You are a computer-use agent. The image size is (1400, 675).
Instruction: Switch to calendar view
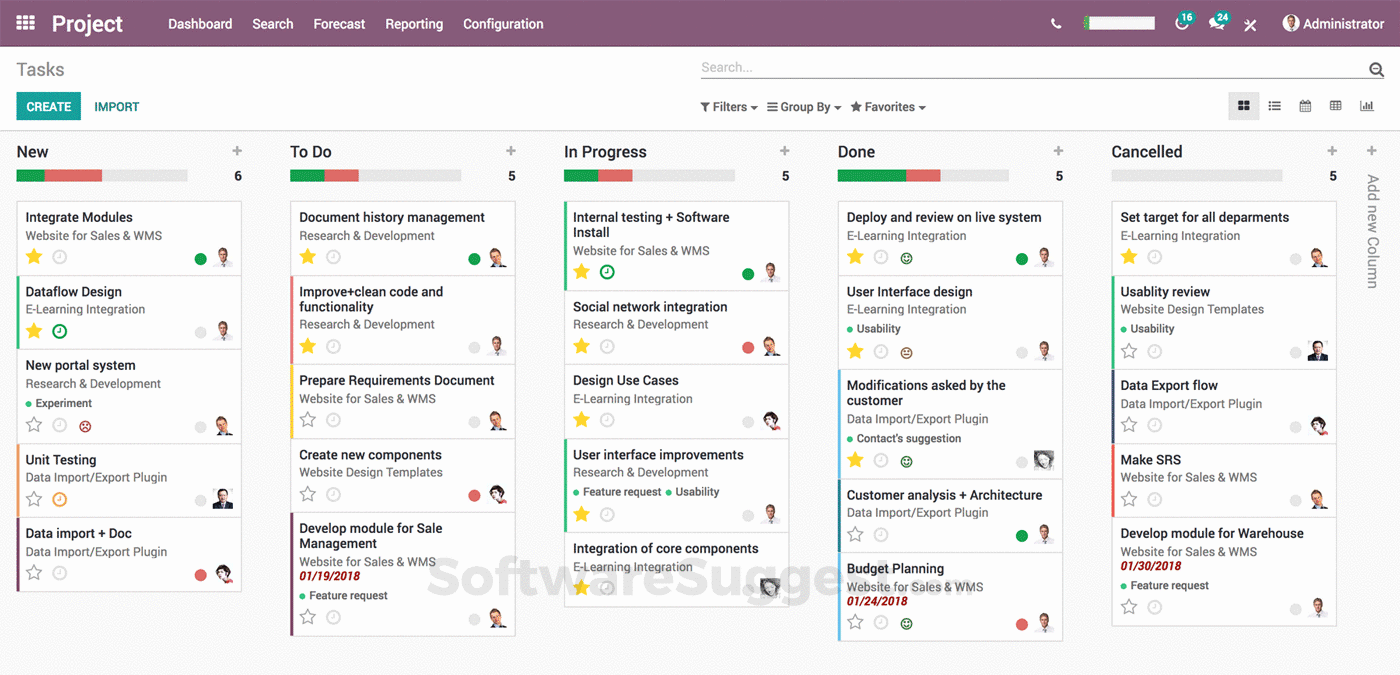1305,106
